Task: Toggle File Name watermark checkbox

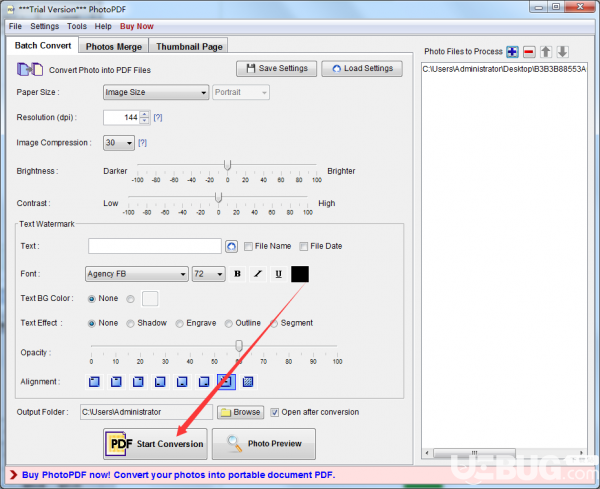Action: 248,246
